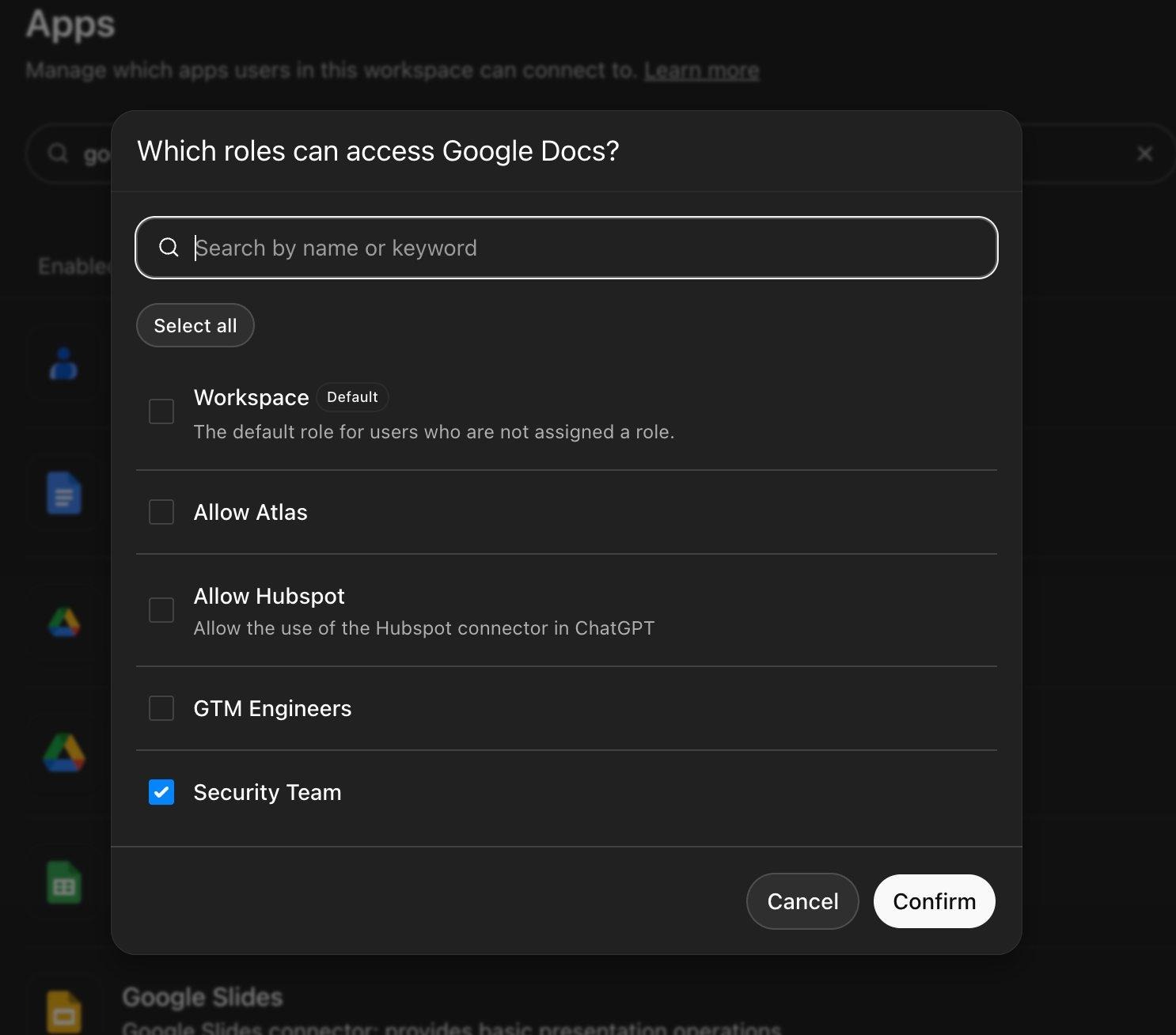Click the lower Google Drive icon in background

(64, 753)
